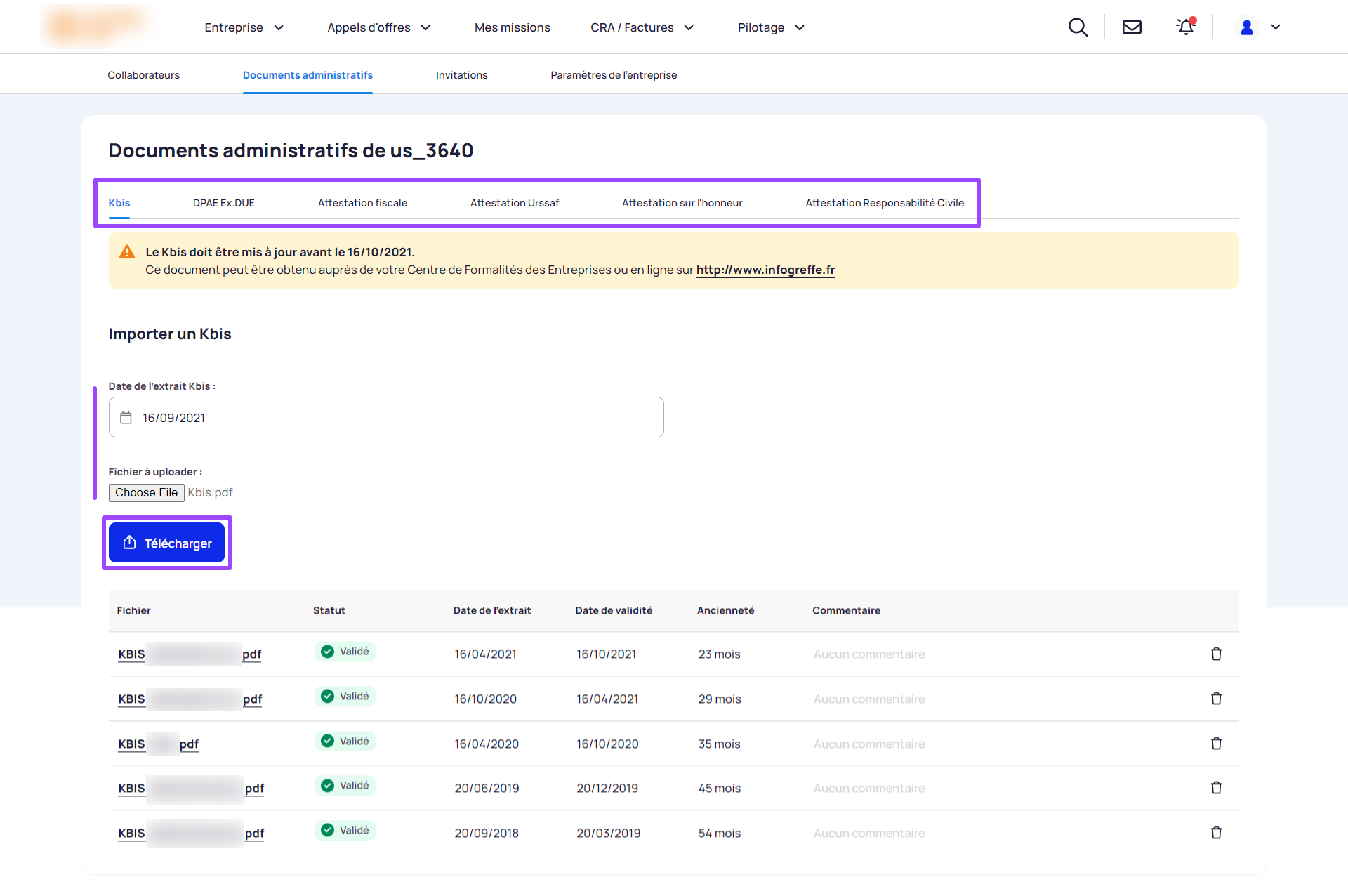Open Attestation sur l'honneur tab

[682, 203]
